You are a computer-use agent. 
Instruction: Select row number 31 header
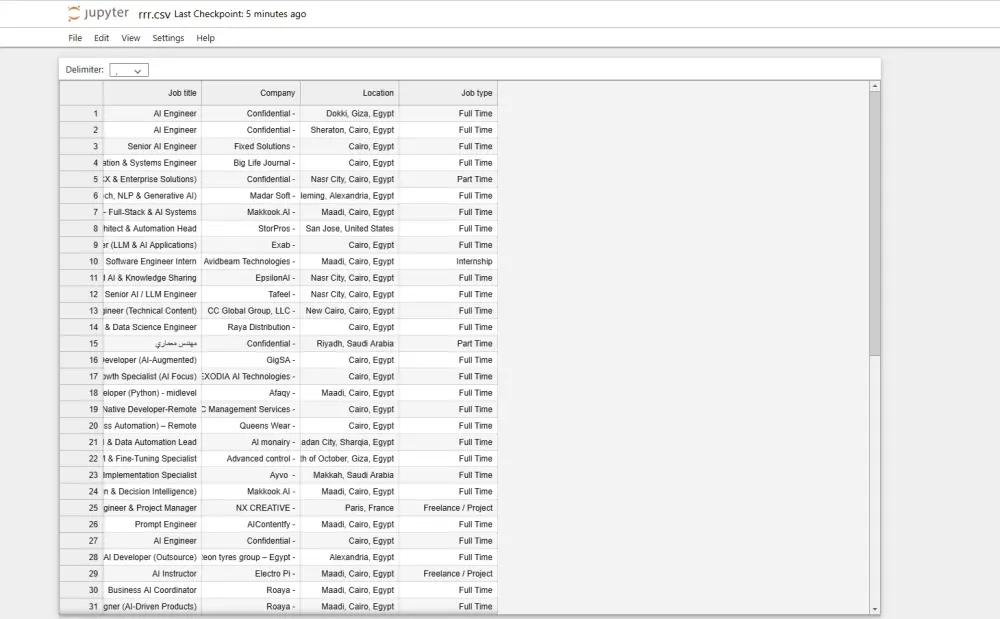(x=82, y=607)
